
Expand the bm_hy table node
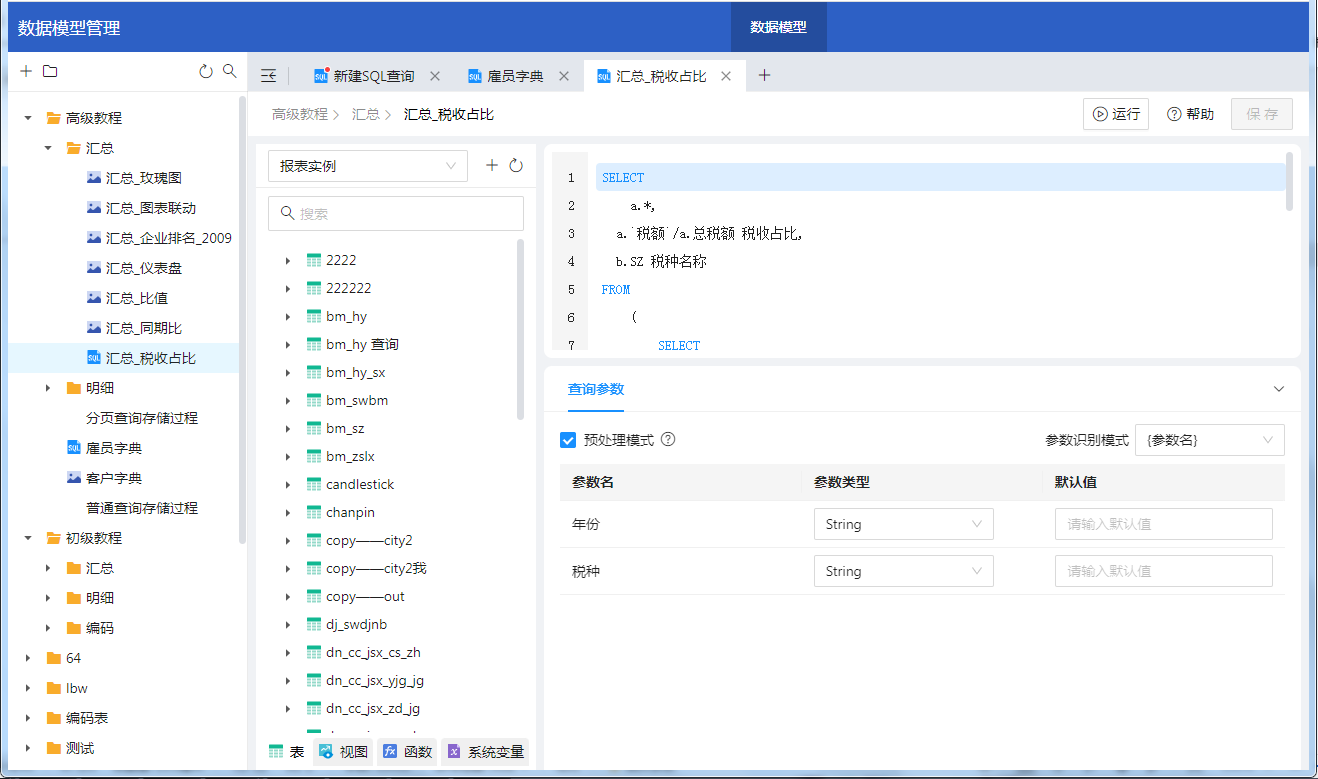pos(288,317)
